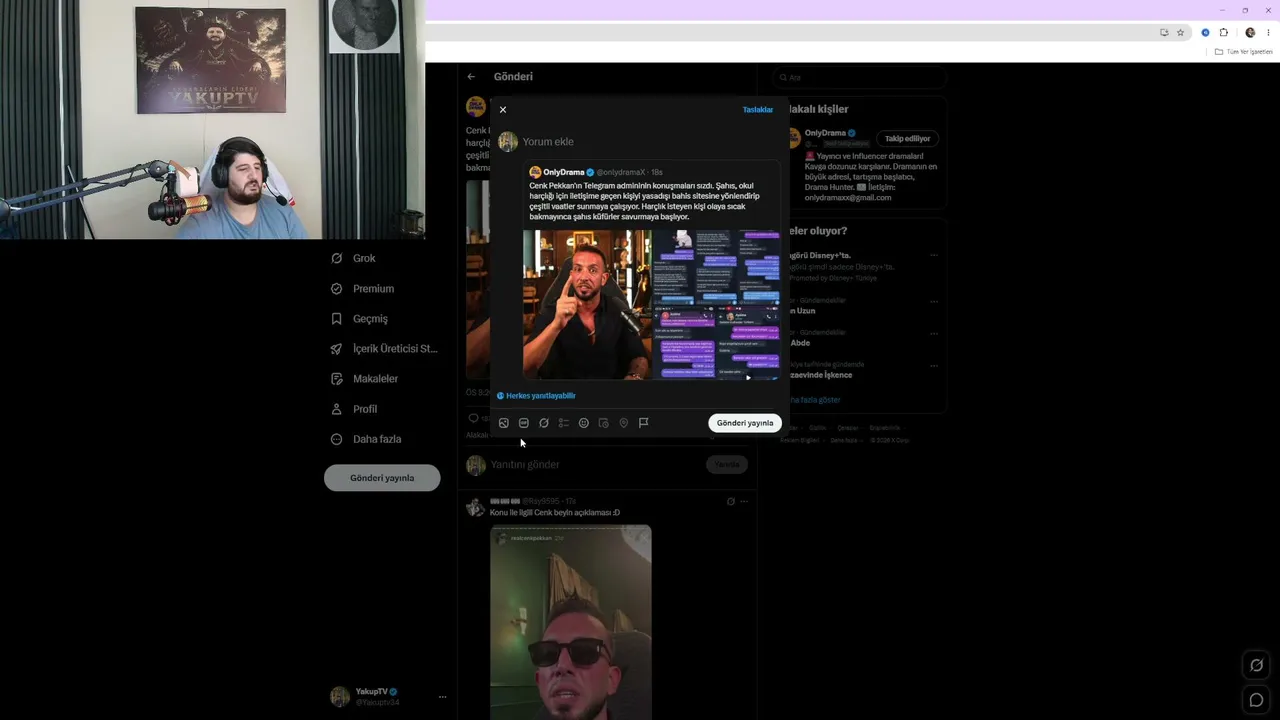Screen dimensions: 1280x720
Task: Open the quoted post image thumbnail
Action: click(651, 305)
